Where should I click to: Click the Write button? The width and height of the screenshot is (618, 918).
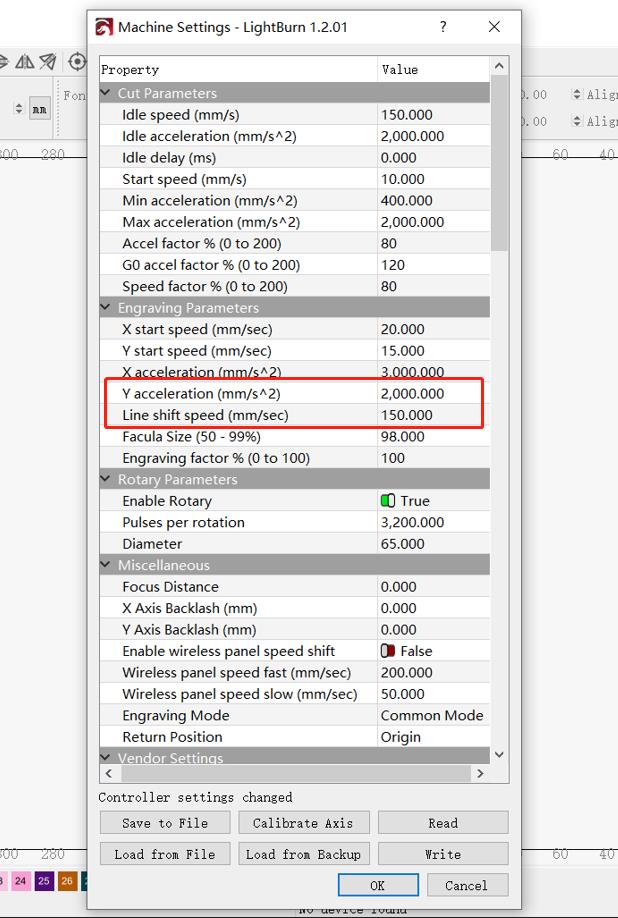click(x=443, y=854)
